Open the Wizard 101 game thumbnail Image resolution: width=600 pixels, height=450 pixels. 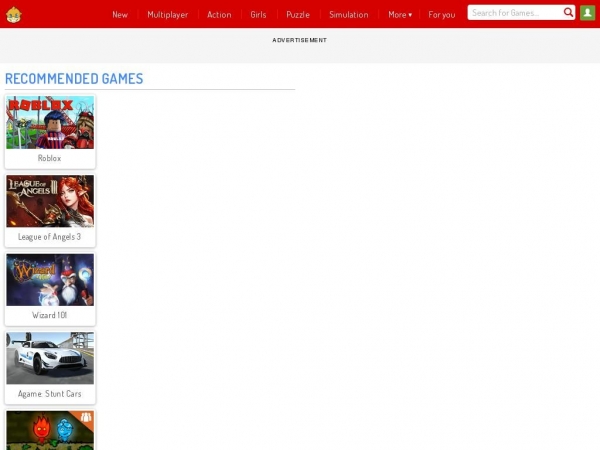pos(50,280)
